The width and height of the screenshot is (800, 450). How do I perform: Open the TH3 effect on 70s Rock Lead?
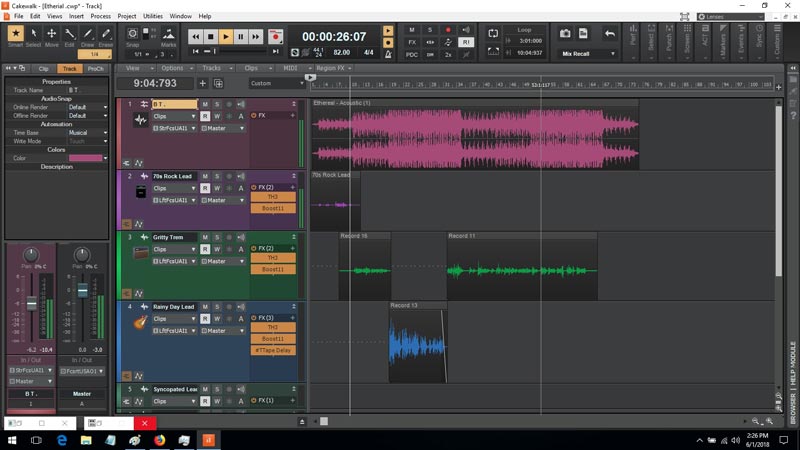[273, 197]
